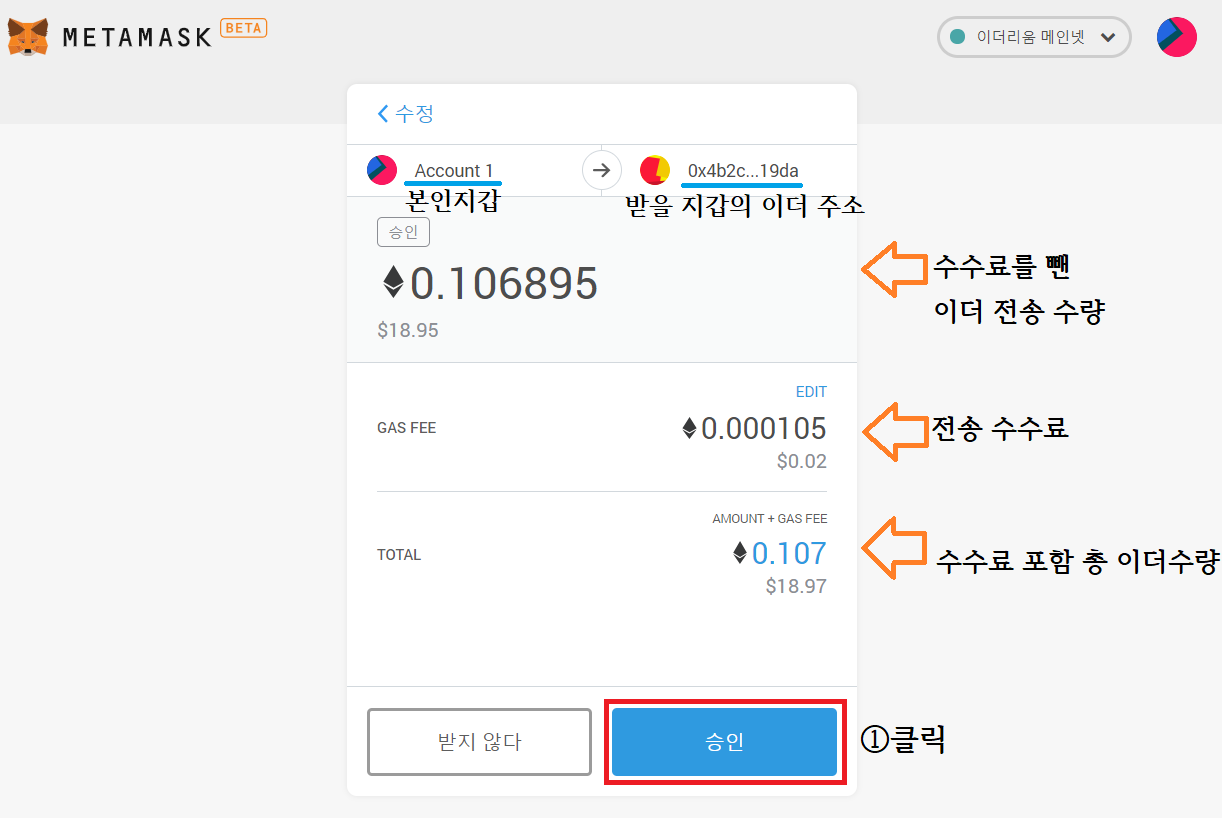The height and width of the screenshot is (818, 1222).
Task: Click the total amount 0.107 value
Action: point(789,553)
